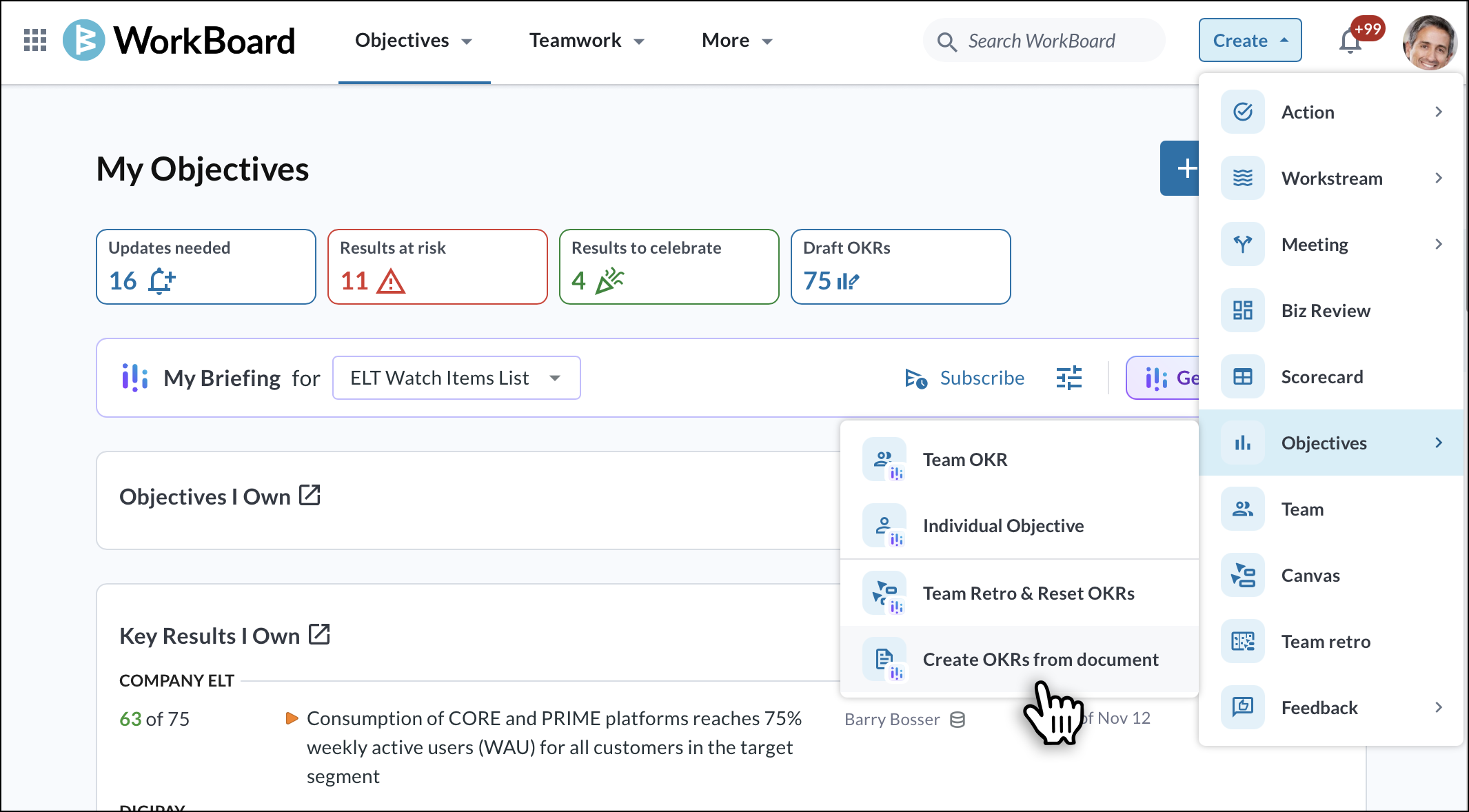Click the purple Generate briefing button
The height and width of the screenshot is (812, 1469).
pyautogui.click(x=1163, y=378)
